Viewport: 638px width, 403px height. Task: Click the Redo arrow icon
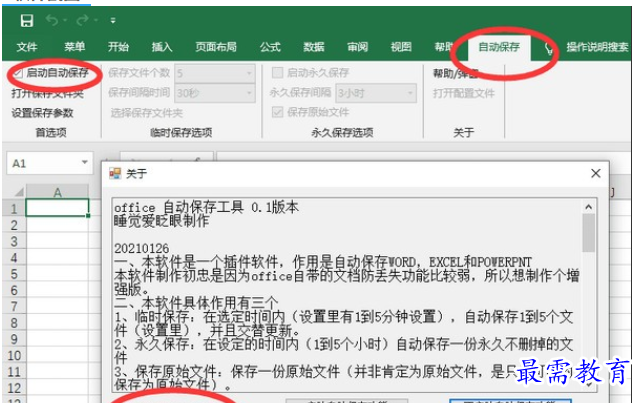pos(83,20)
